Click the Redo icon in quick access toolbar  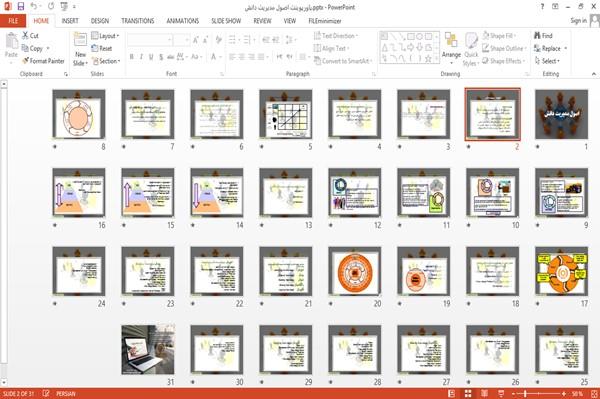51,6
